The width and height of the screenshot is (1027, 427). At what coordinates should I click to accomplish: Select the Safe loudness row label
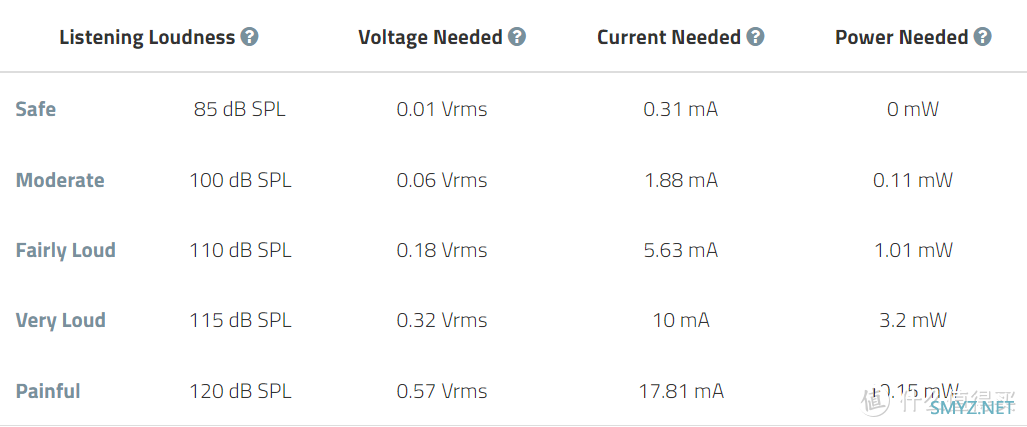[36, 109]
